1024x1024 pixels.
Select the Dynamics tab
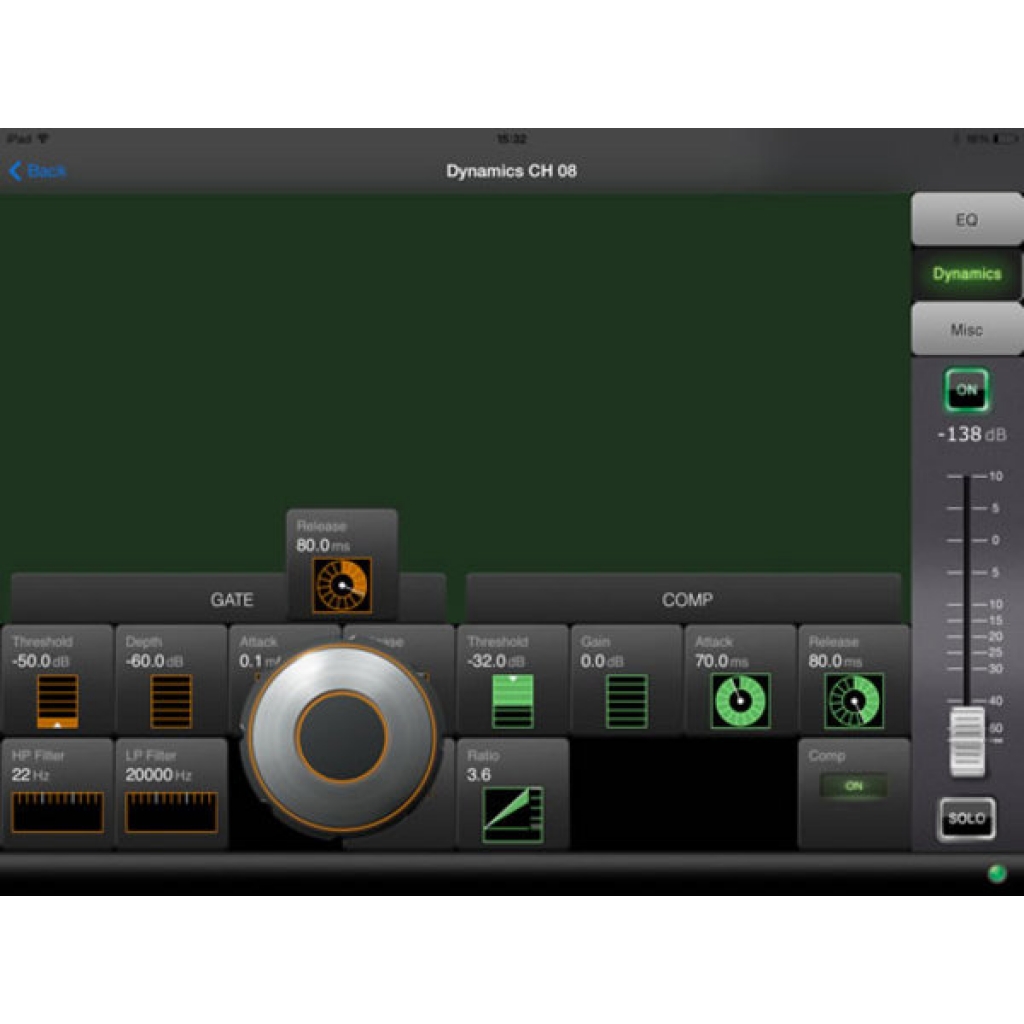[x=966, y=274]
